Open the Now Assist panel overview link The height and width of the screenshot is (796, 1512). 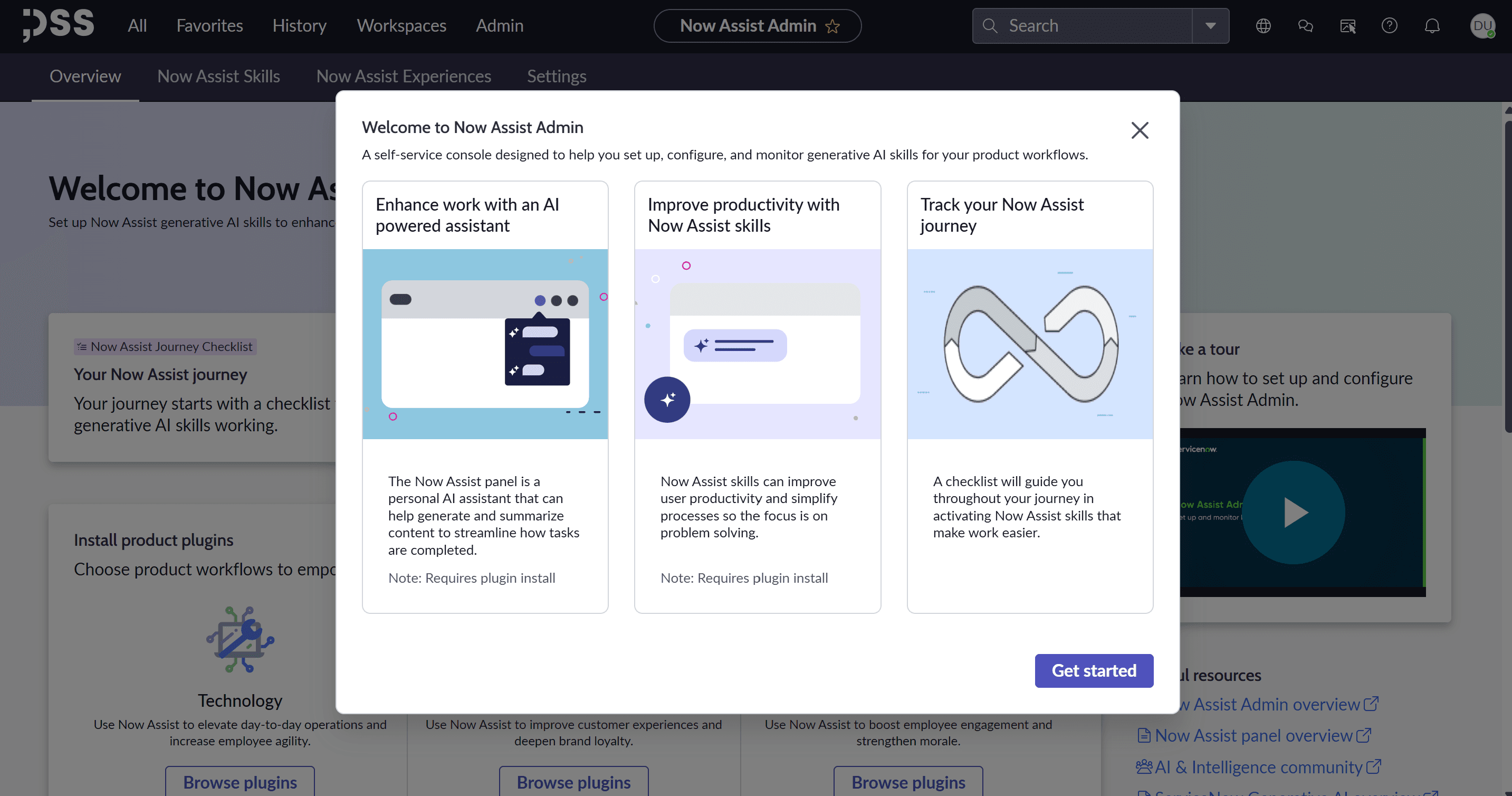1253,735
